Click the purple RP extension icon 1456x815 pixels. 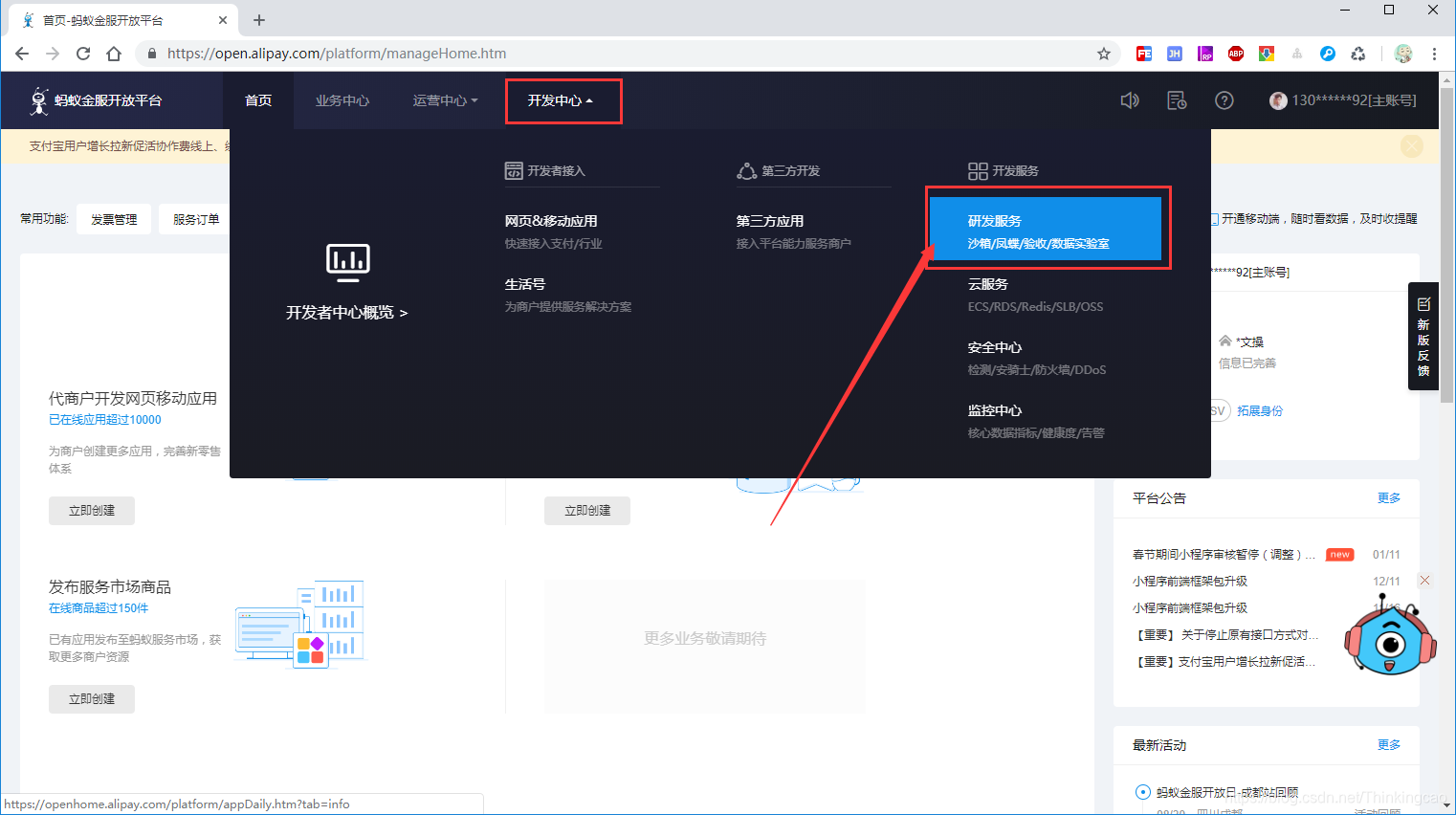[1205, 54]
